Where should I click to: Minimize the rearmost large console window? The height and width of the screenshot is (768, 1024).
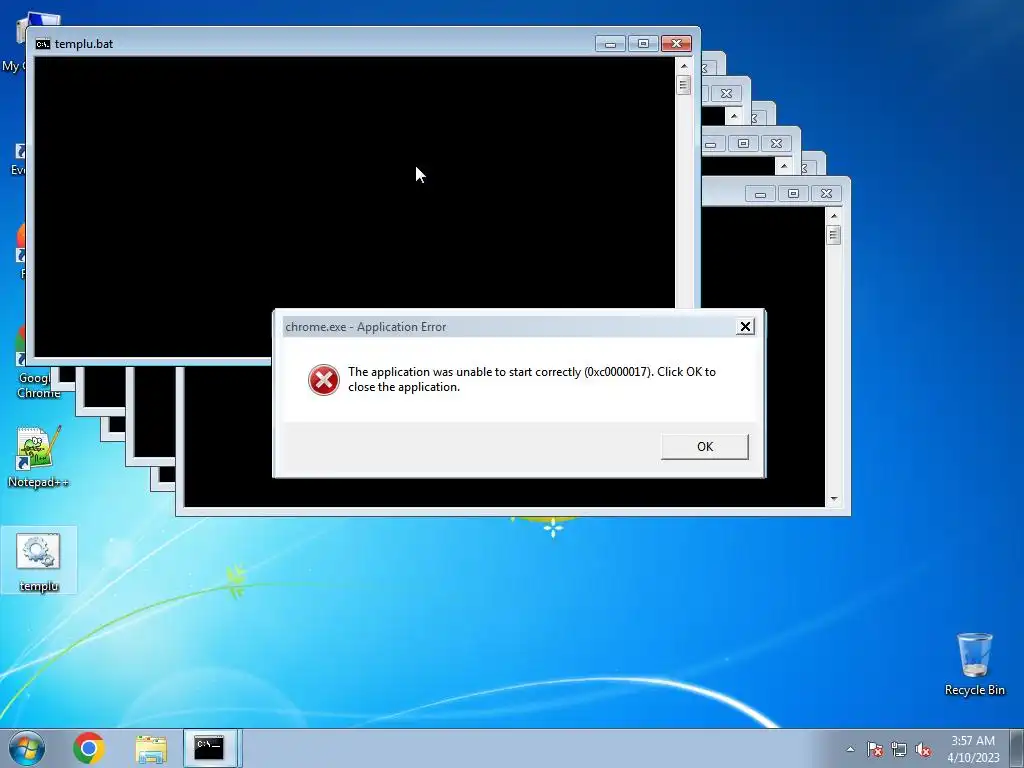760,194
